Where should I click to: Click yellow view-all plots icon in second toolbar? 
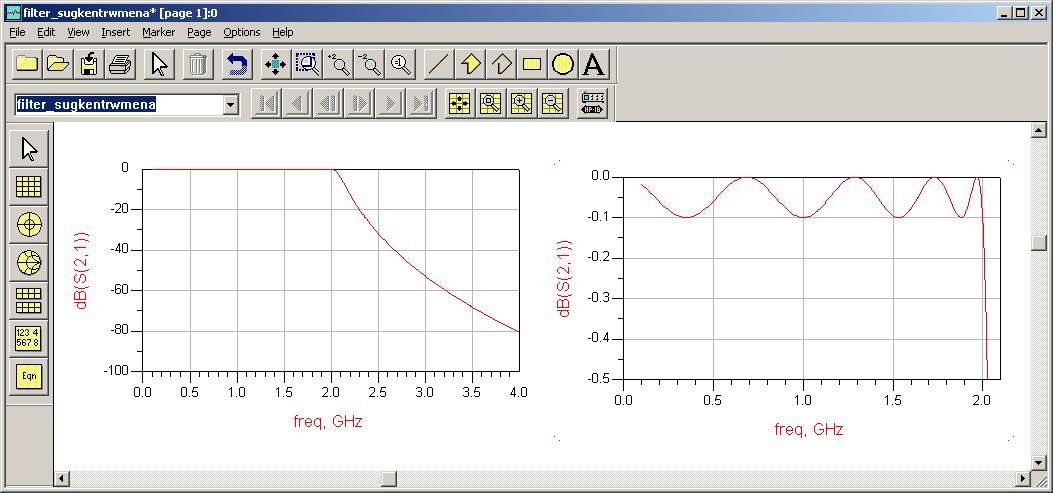tap(460, 104)
